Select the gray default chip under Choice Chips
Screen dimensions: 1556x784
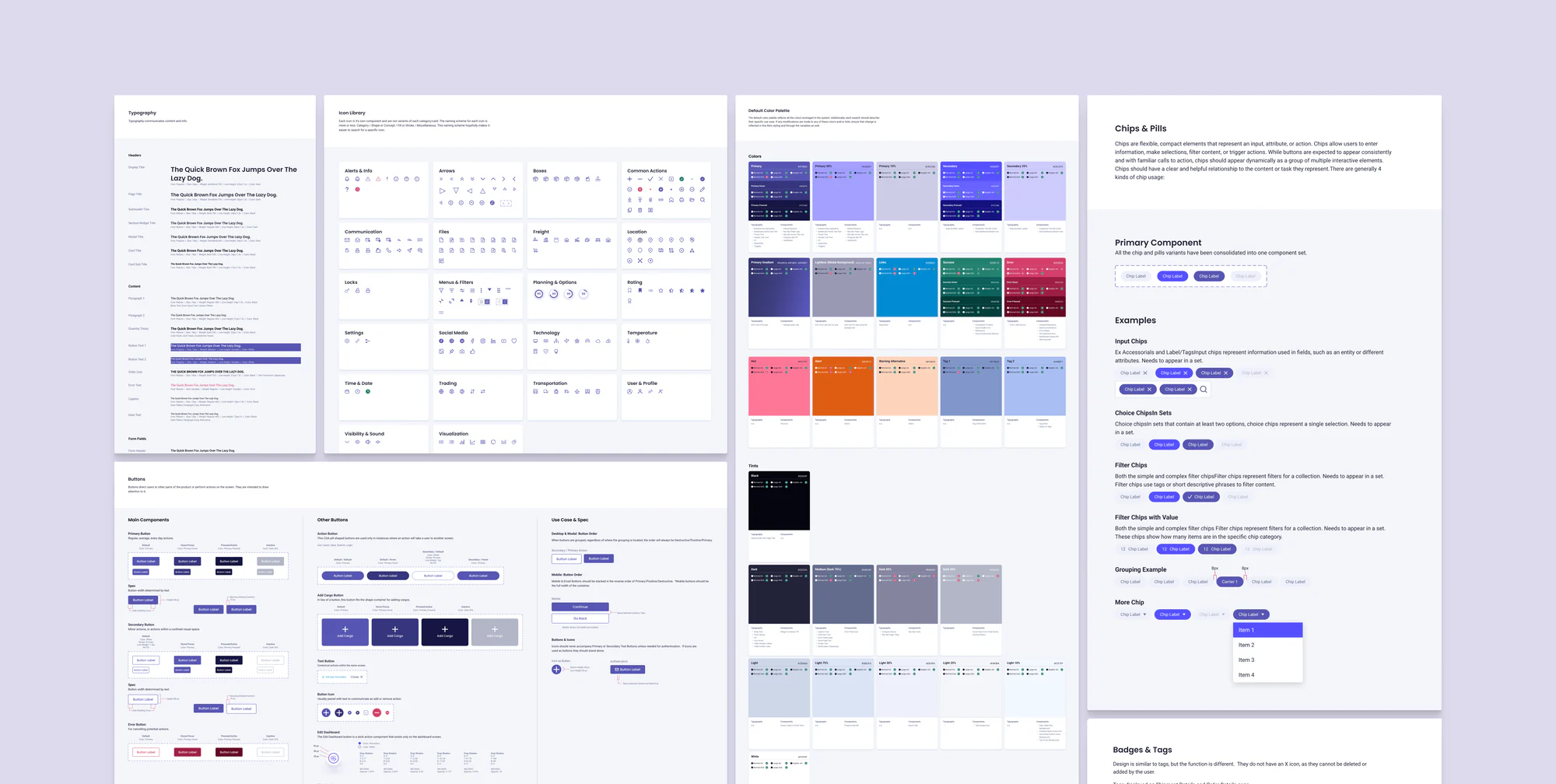click(1130, 445)
